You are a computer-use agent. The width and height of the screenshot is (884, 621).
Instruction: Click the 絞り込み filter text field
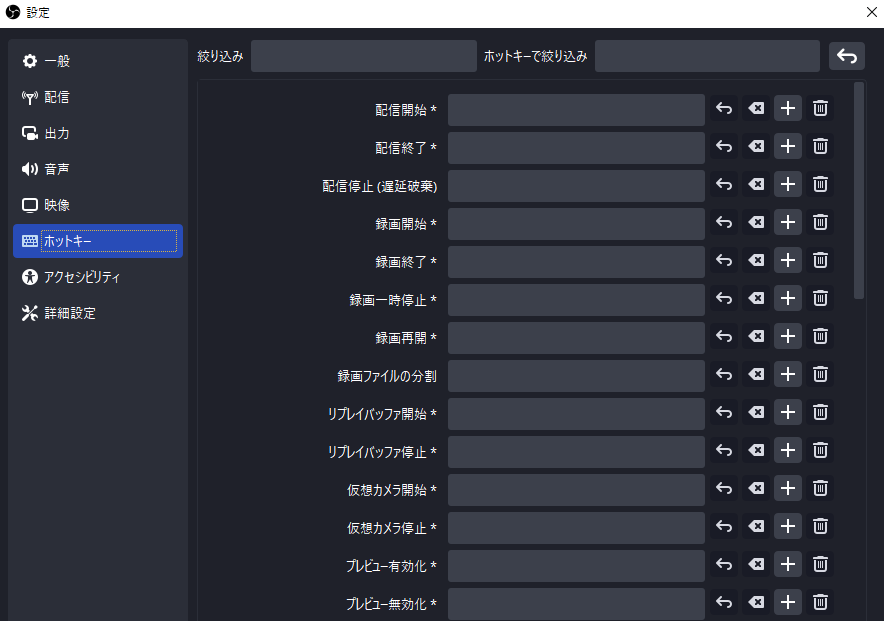tap(363, 56)
